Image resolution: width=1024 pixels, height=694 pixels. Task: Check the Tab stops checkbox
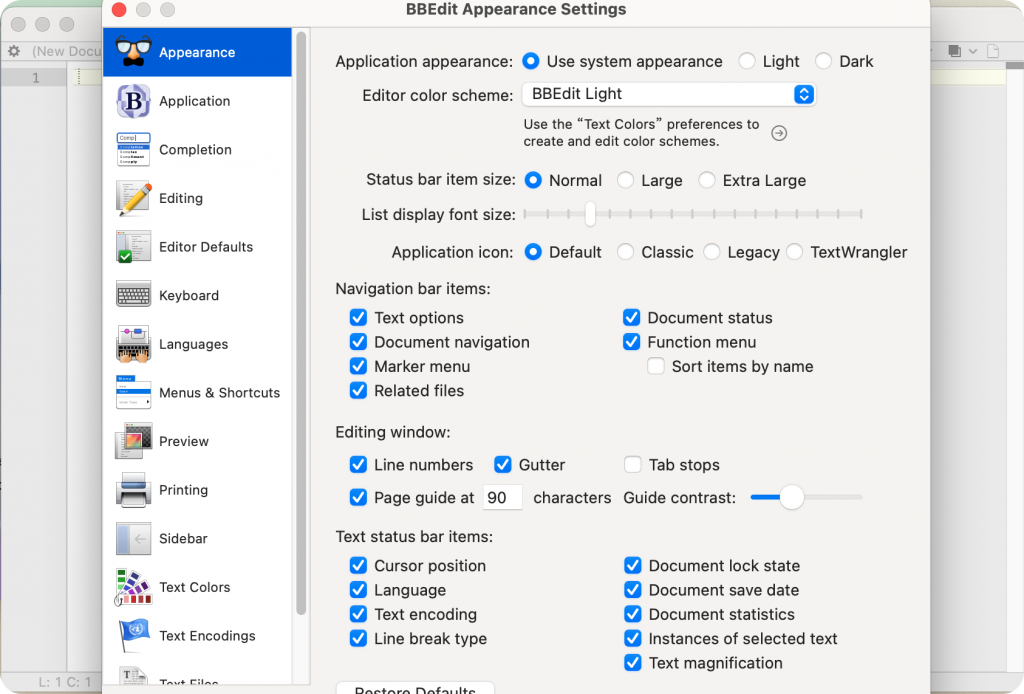(x=632, y=464)
